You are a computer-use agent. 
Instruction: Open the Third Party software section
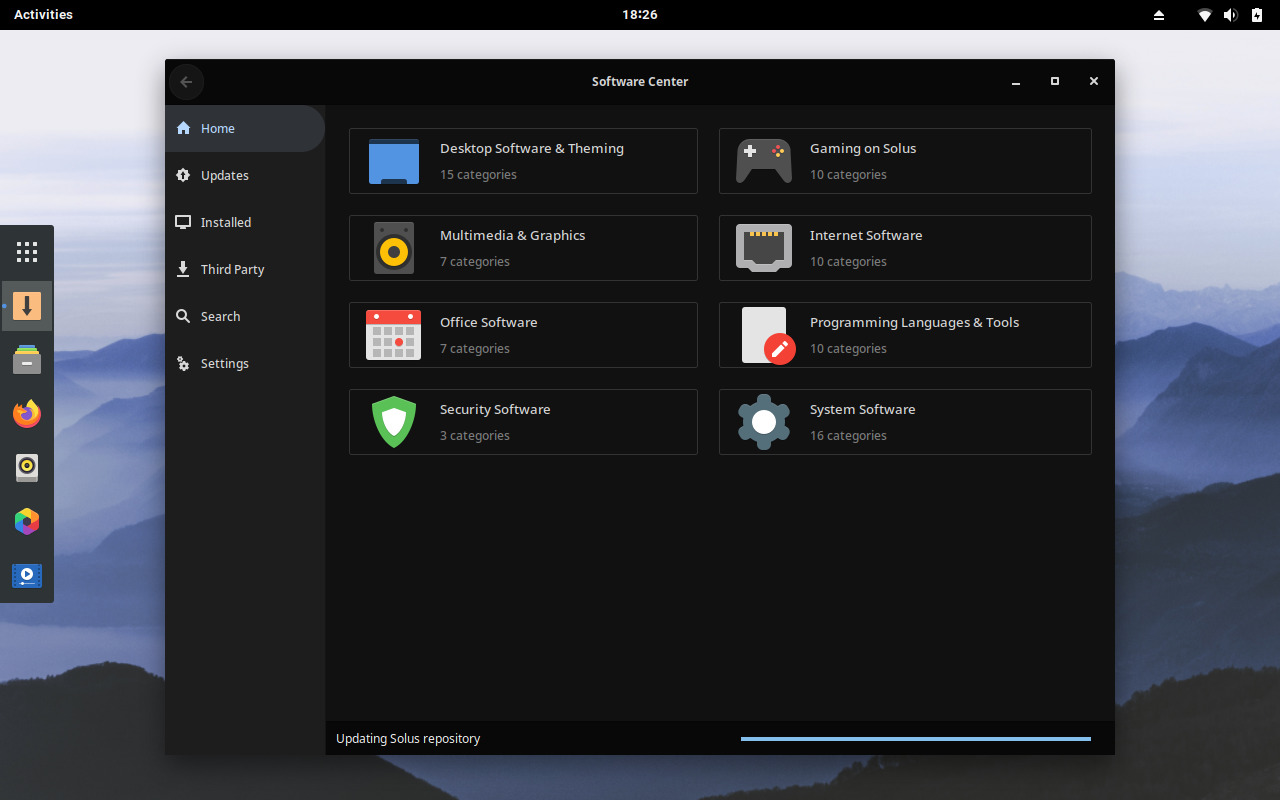[x=232, y=269]
